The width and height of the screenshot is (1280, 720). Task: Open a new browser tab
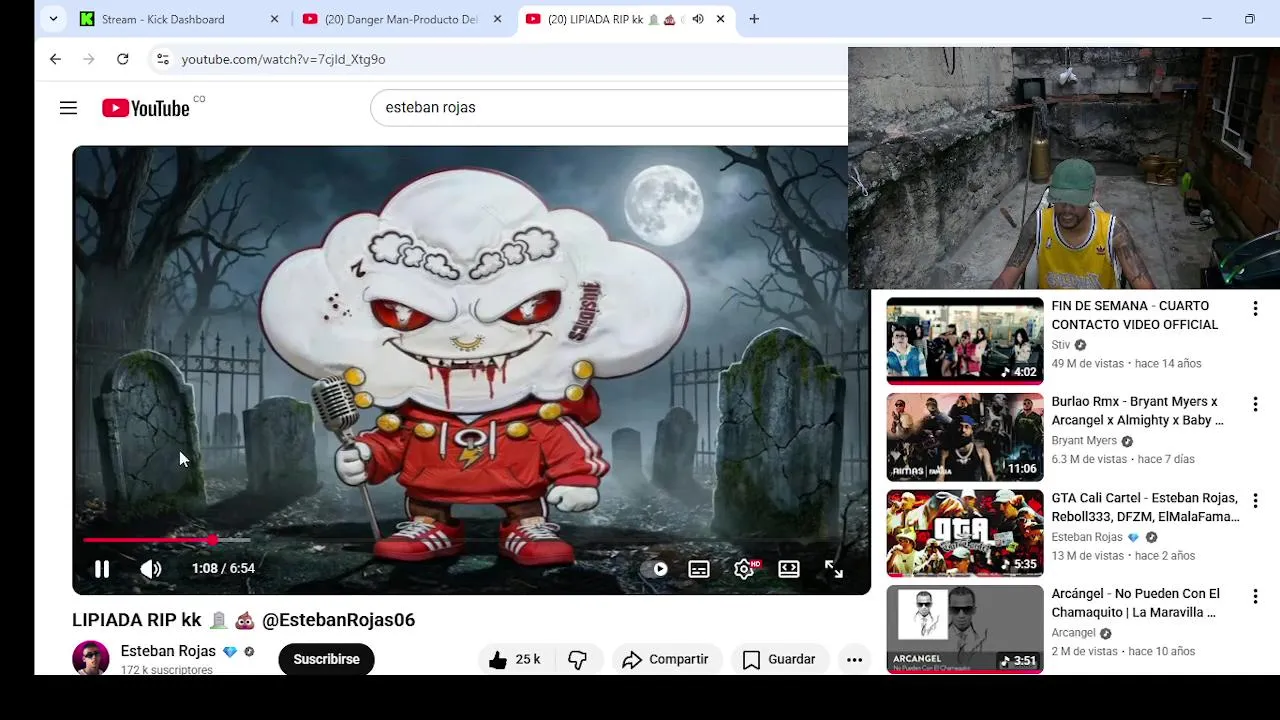(x=754, y=19)
